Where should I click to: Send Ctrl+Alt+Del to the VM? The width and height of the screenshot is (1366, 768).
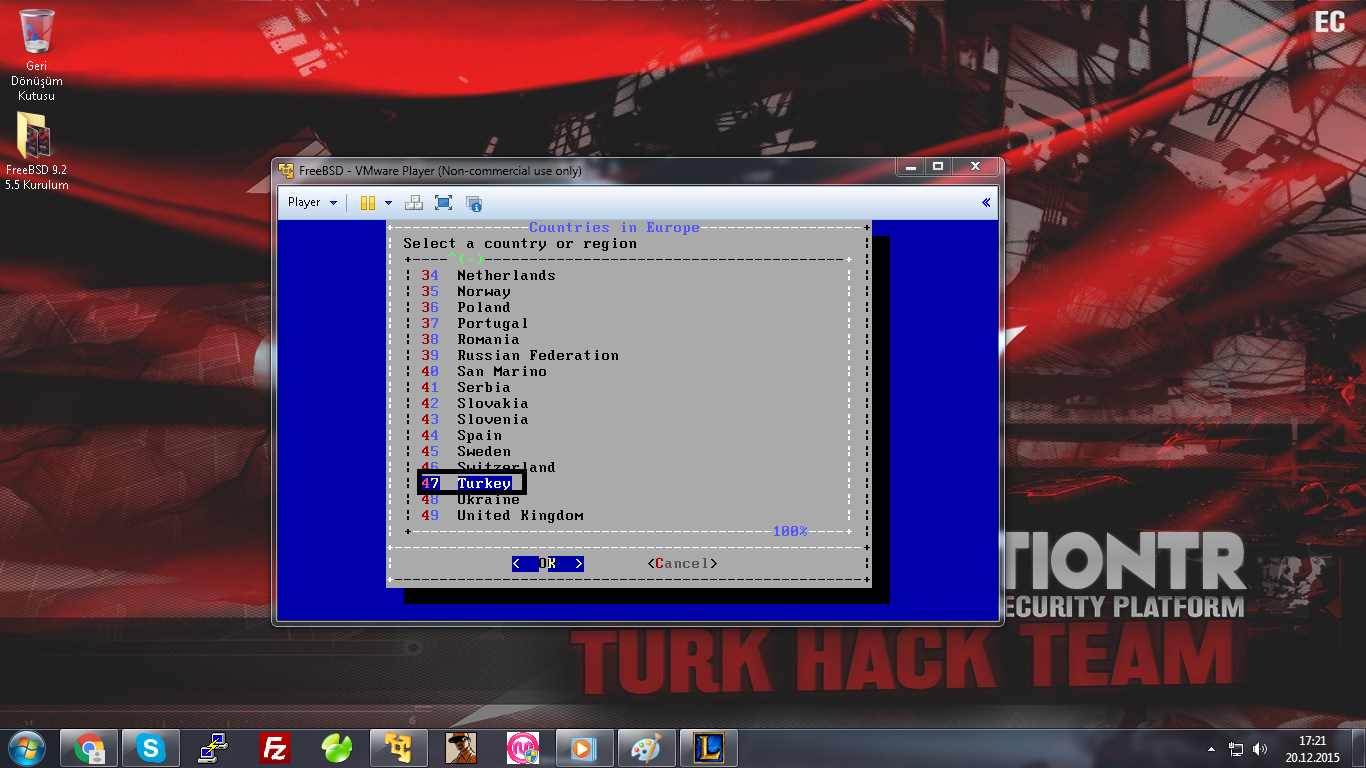pyautogui.click(x=414, y=202)
